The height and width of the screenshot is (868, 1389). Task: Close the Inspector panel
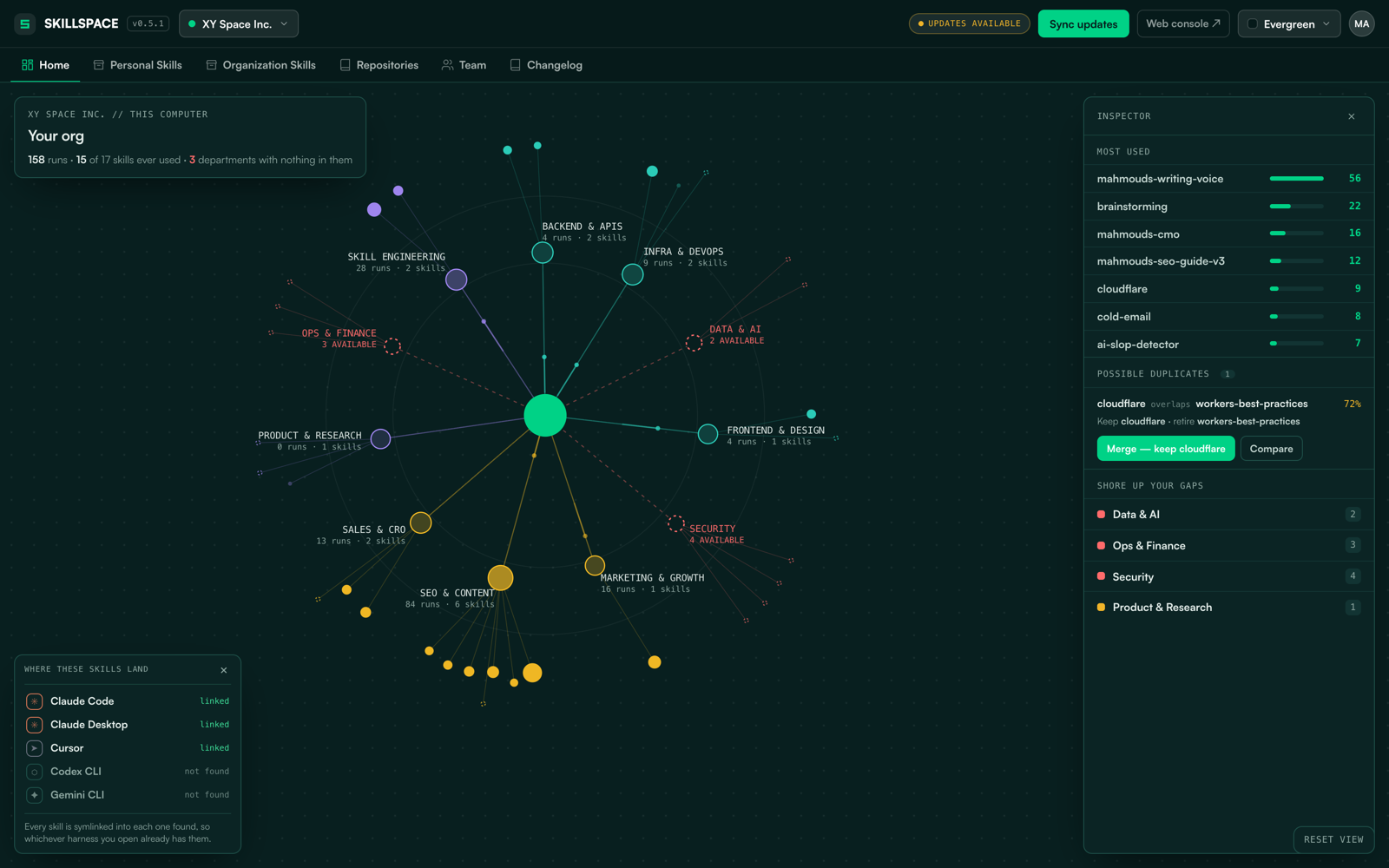click(x=1352, y=116)
